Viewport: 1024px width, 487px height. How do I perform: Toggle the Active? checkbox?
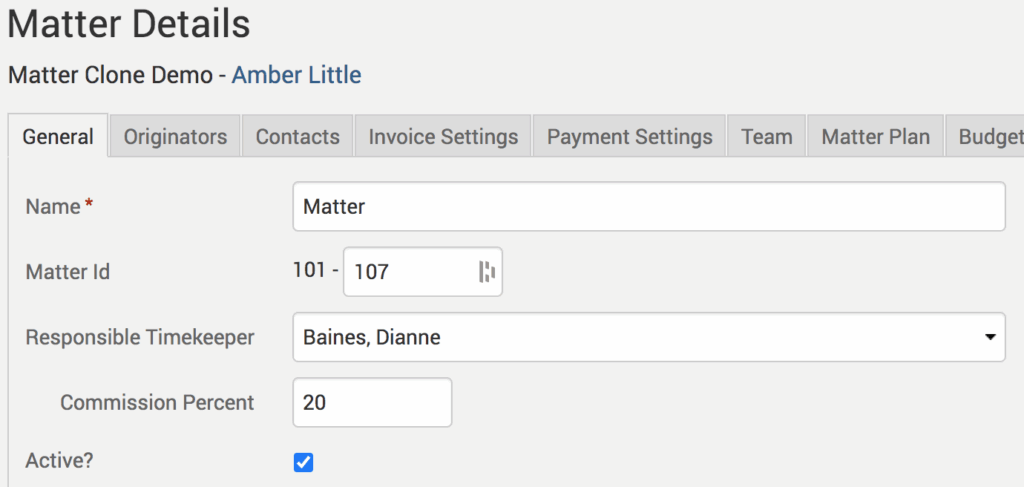304,462
